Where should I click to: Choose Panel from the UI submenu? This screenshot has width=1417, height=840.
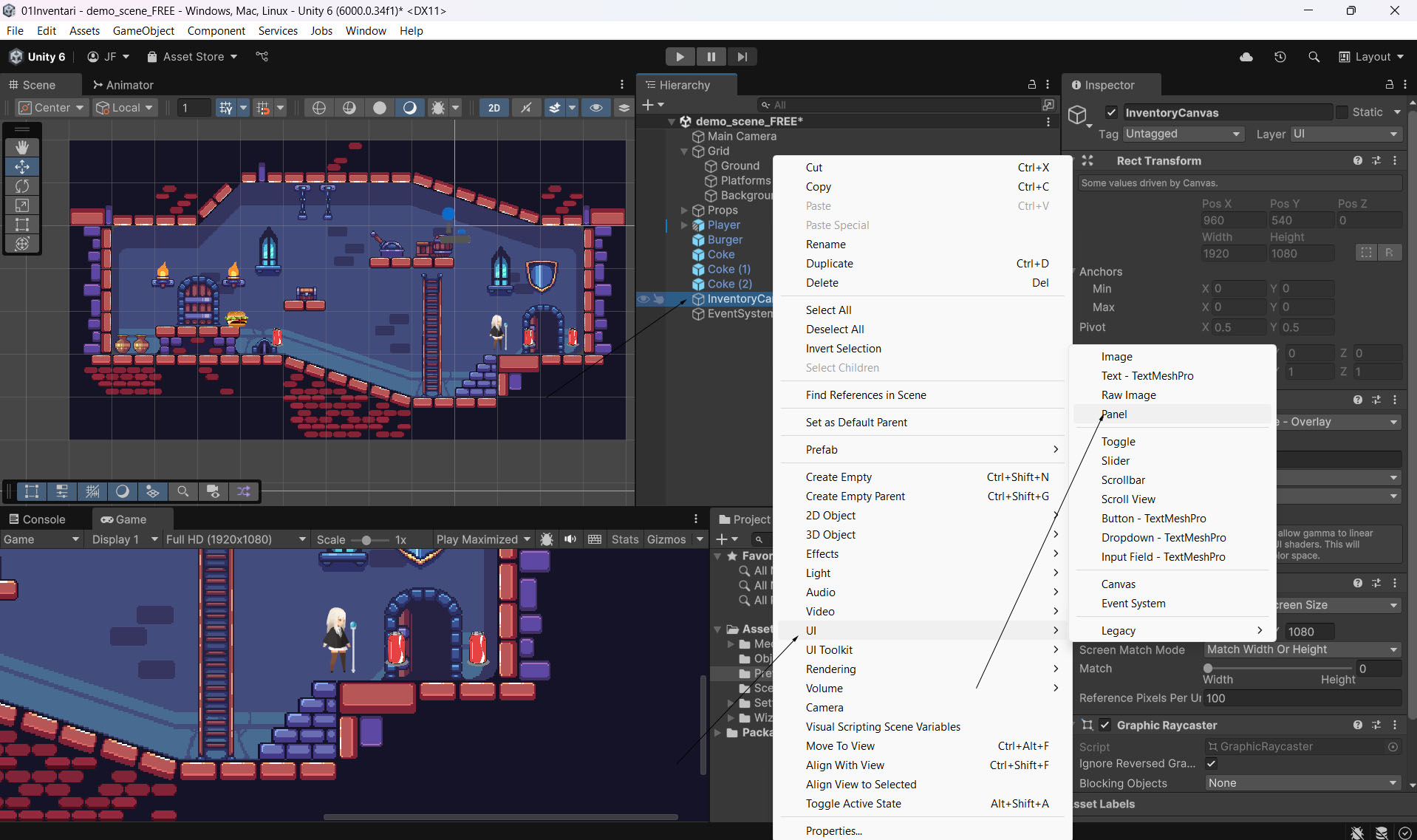pos(1114,414)
